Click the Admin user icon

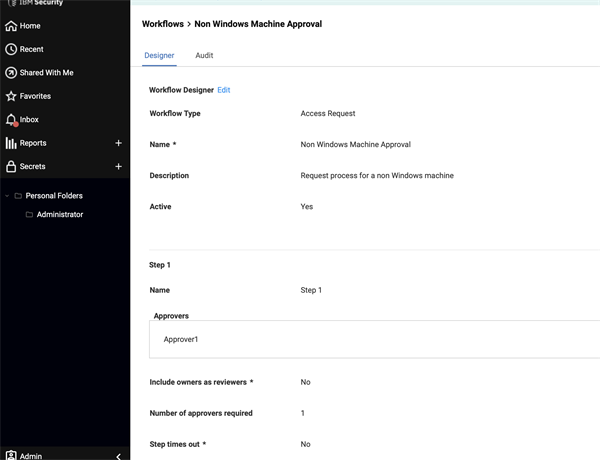[x=11, y=455]
